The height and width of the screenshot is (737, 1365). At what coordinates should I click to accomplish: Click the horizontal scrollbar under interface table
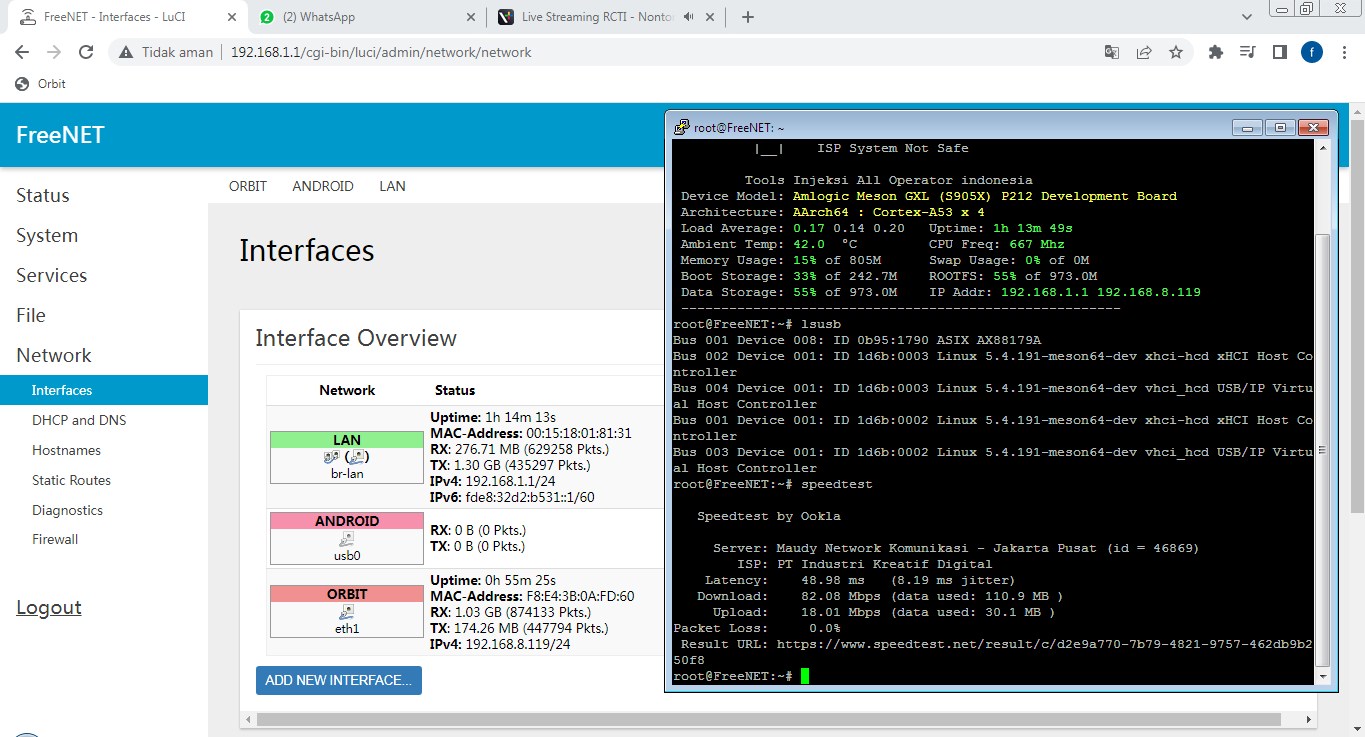click(768, 719)
